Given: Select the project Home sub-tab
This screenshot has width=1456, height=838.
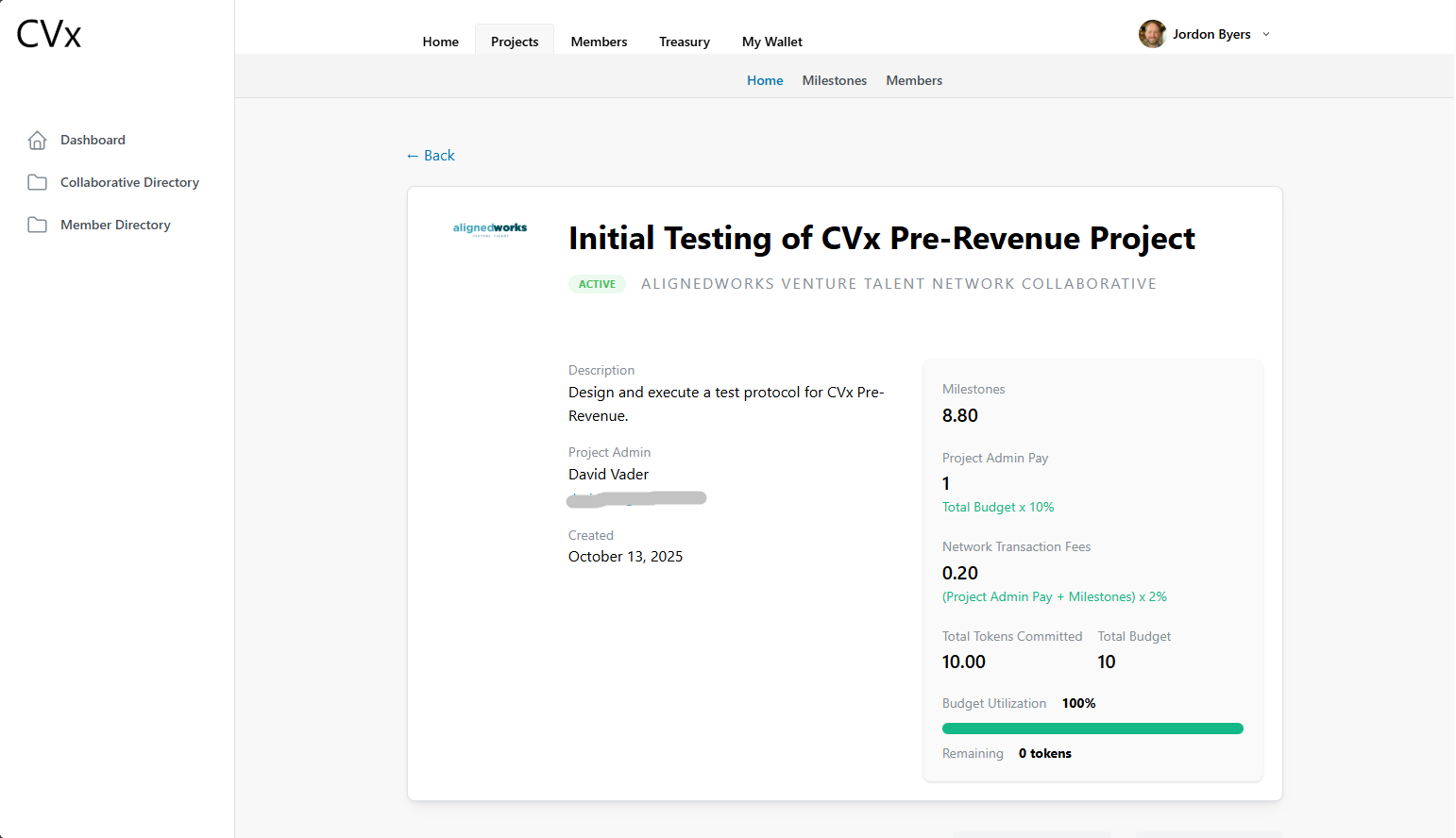Looking at the screenshot, I should coord(765,80).
